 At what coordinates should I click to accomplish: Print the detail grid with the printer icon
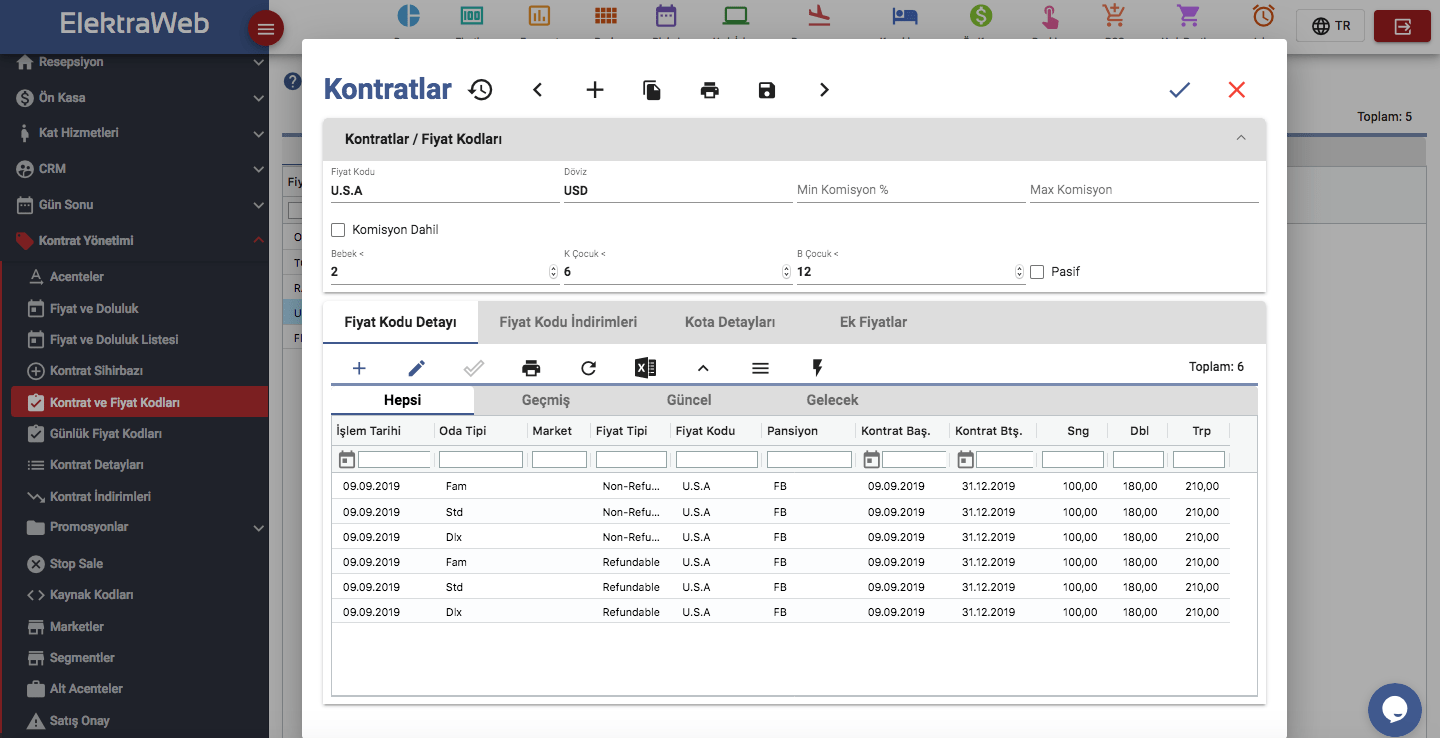531,368
